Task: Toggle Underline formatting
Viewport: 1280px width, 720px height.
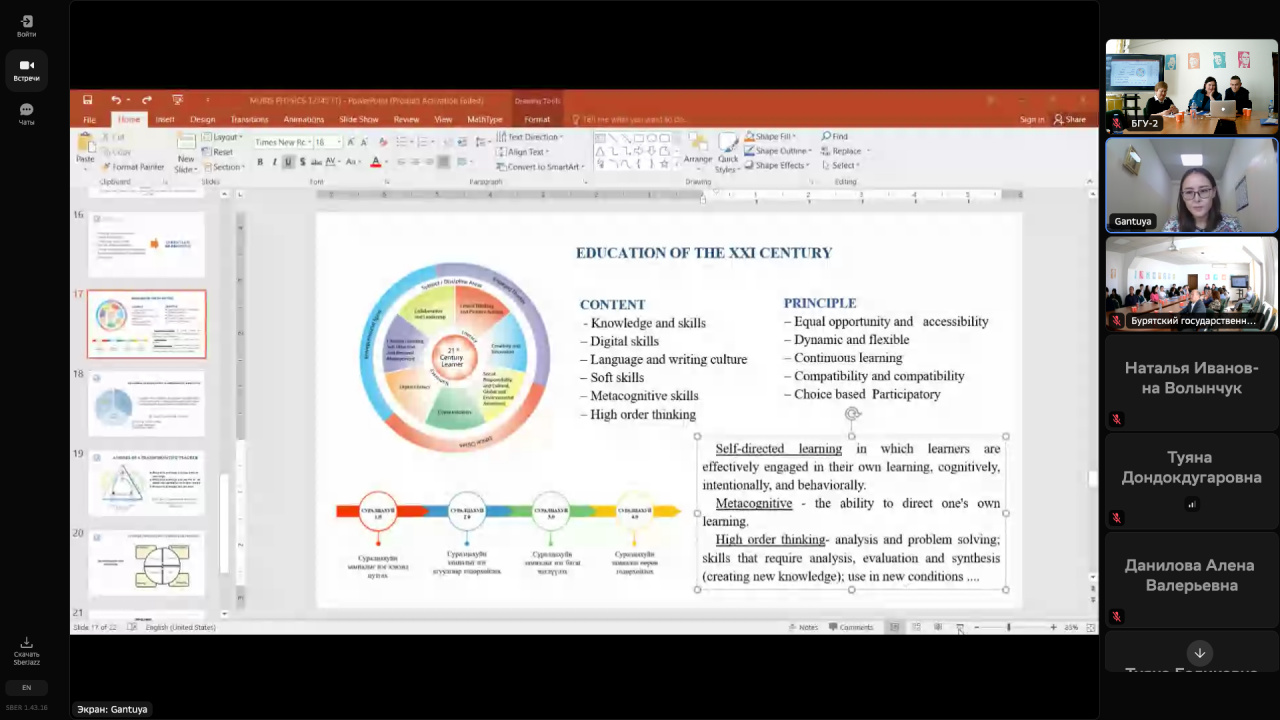Action: (288, 162)
